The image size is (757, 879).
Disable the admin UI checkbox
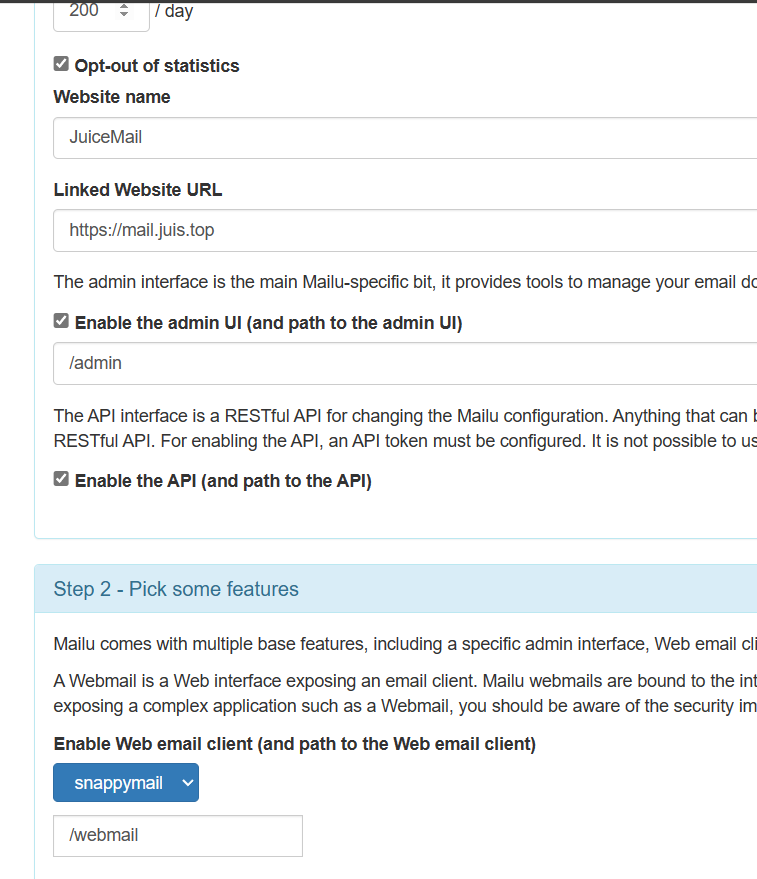click(61, 322)
